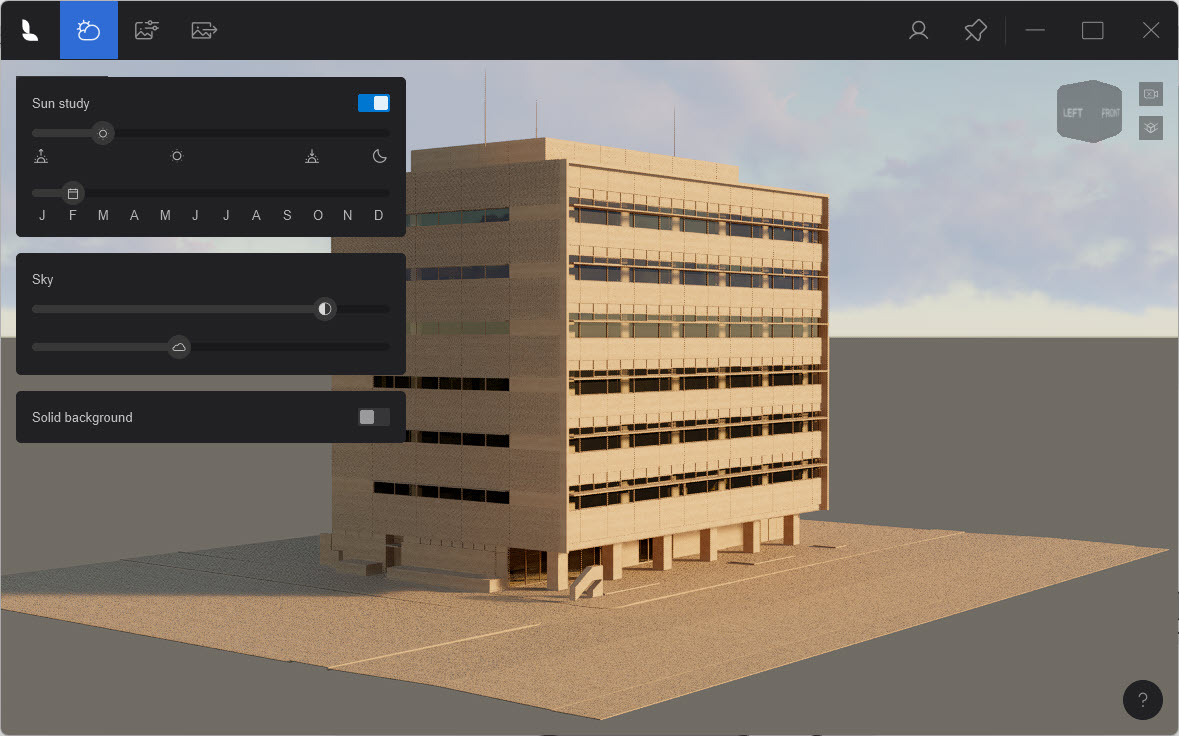Select the sunset icon
The image size is (1179, 736).
(312, 156)
